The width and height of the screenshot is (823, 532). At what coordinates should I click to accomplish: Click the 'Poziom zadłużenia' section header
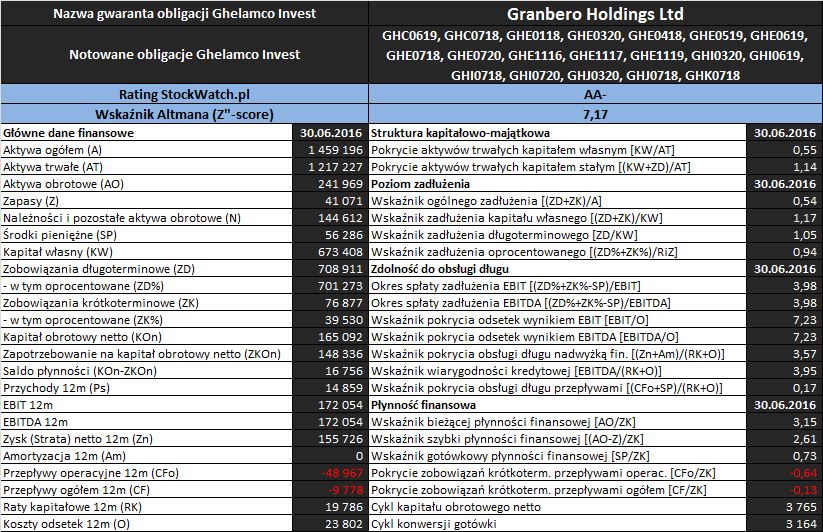pyautogui.click(x=420, y=184)
